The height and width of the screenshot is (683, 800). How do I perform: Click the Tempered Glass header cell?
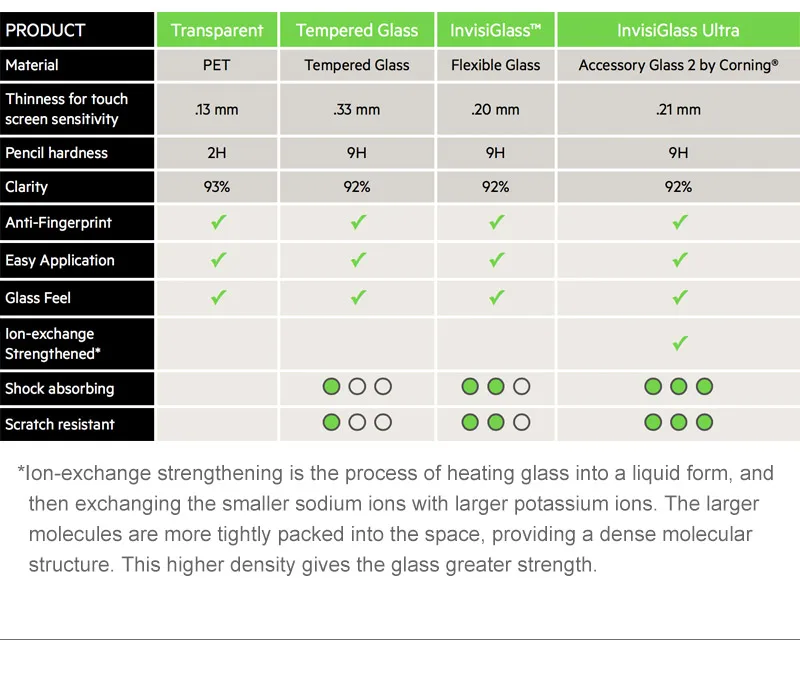pos(357,30)
